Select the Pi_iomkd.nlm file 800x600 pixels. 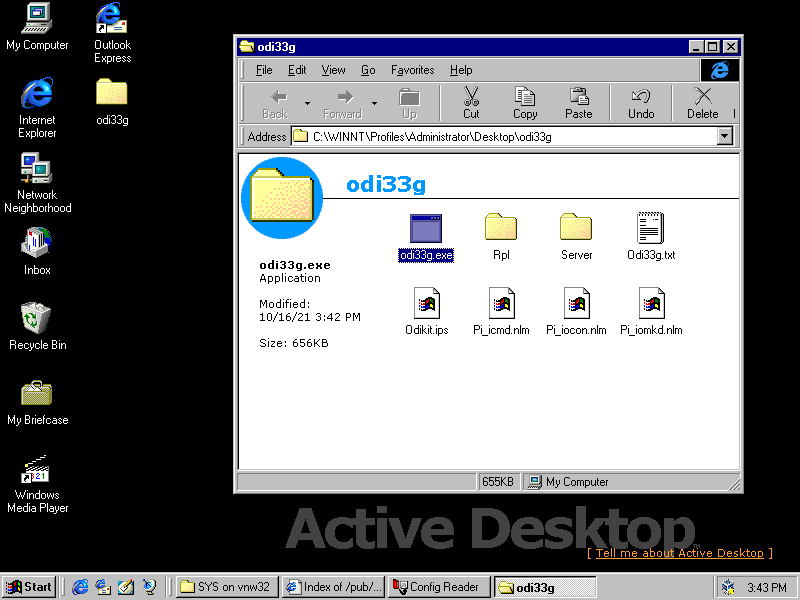[651, 312]
